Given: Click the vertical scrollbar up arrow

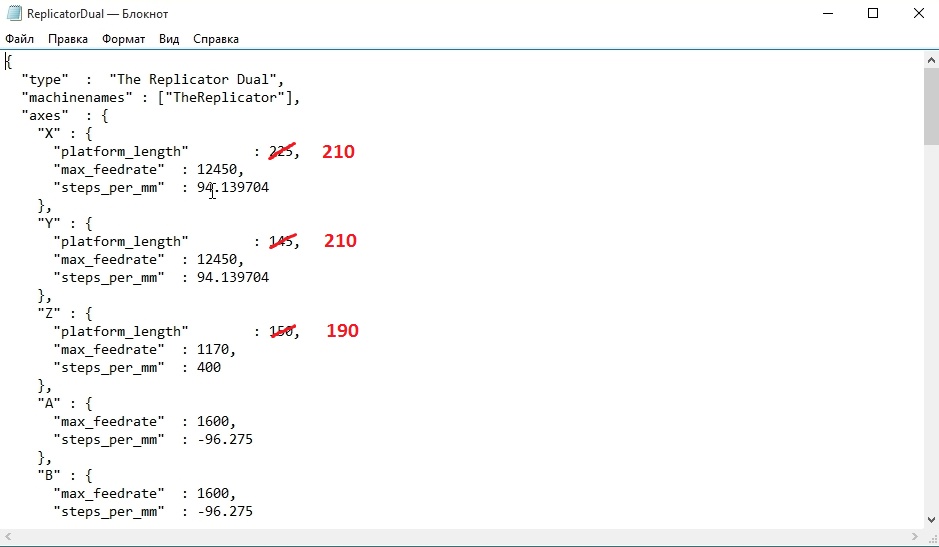Looking at the screenshot, I should (x=931, y=60).
